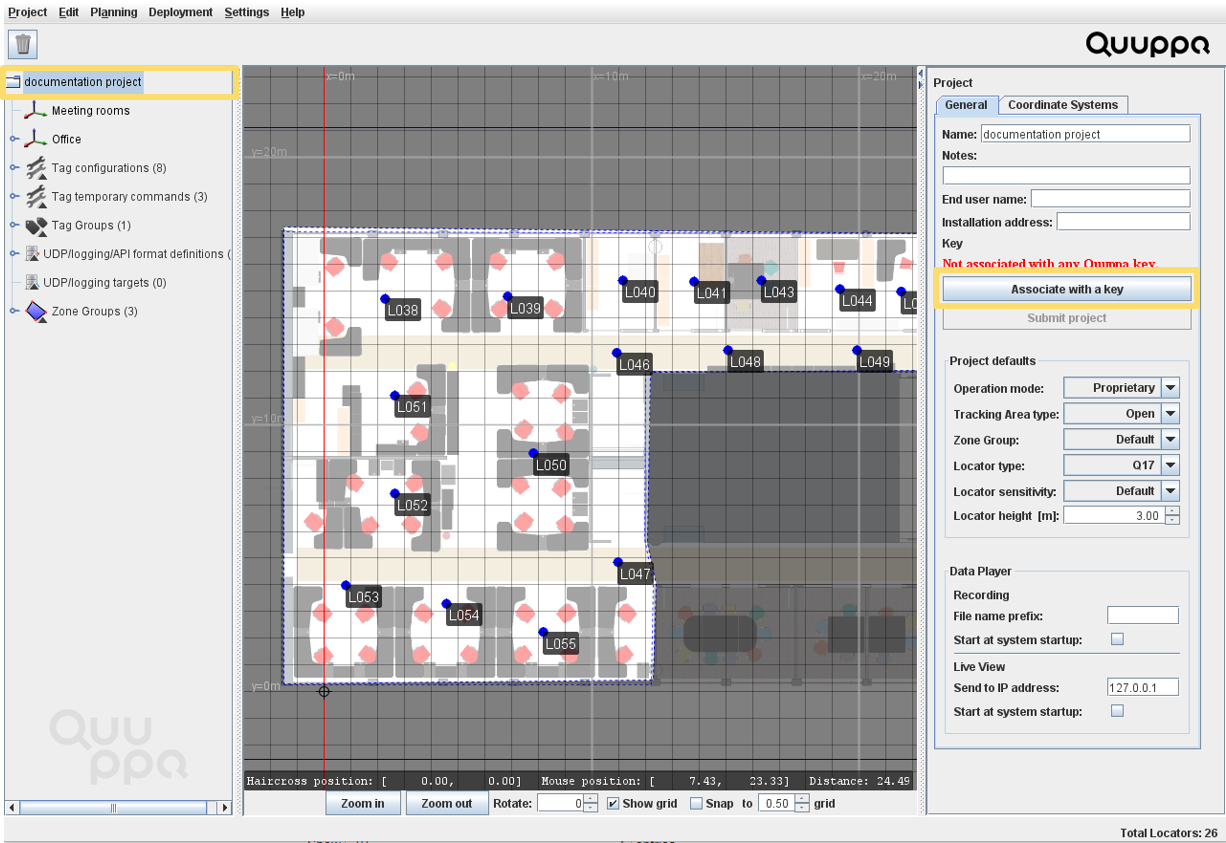Click the UDP/logging/API format definitions icon
Image resolution: width=1226 pixels, height=843 pixels.
pos(32,254)
